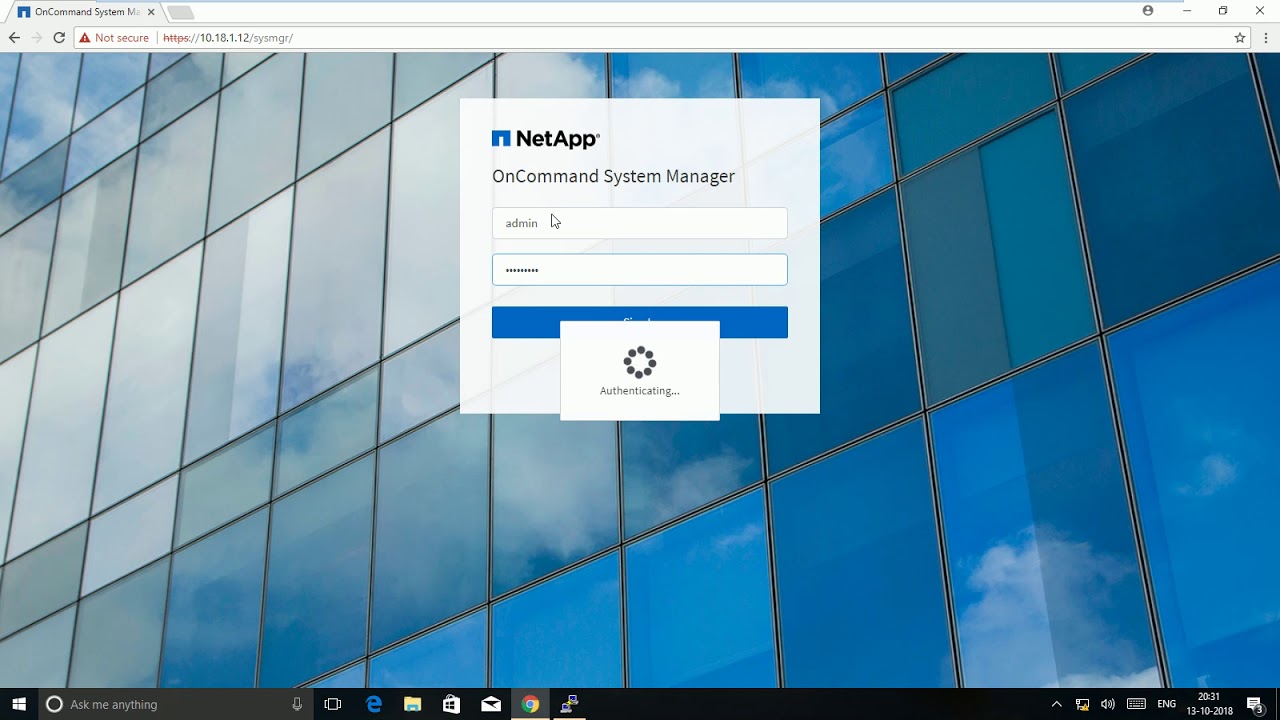Reload the page with refresh icon
Screen dimensions: 1280x720
click(x=59, y=38)
